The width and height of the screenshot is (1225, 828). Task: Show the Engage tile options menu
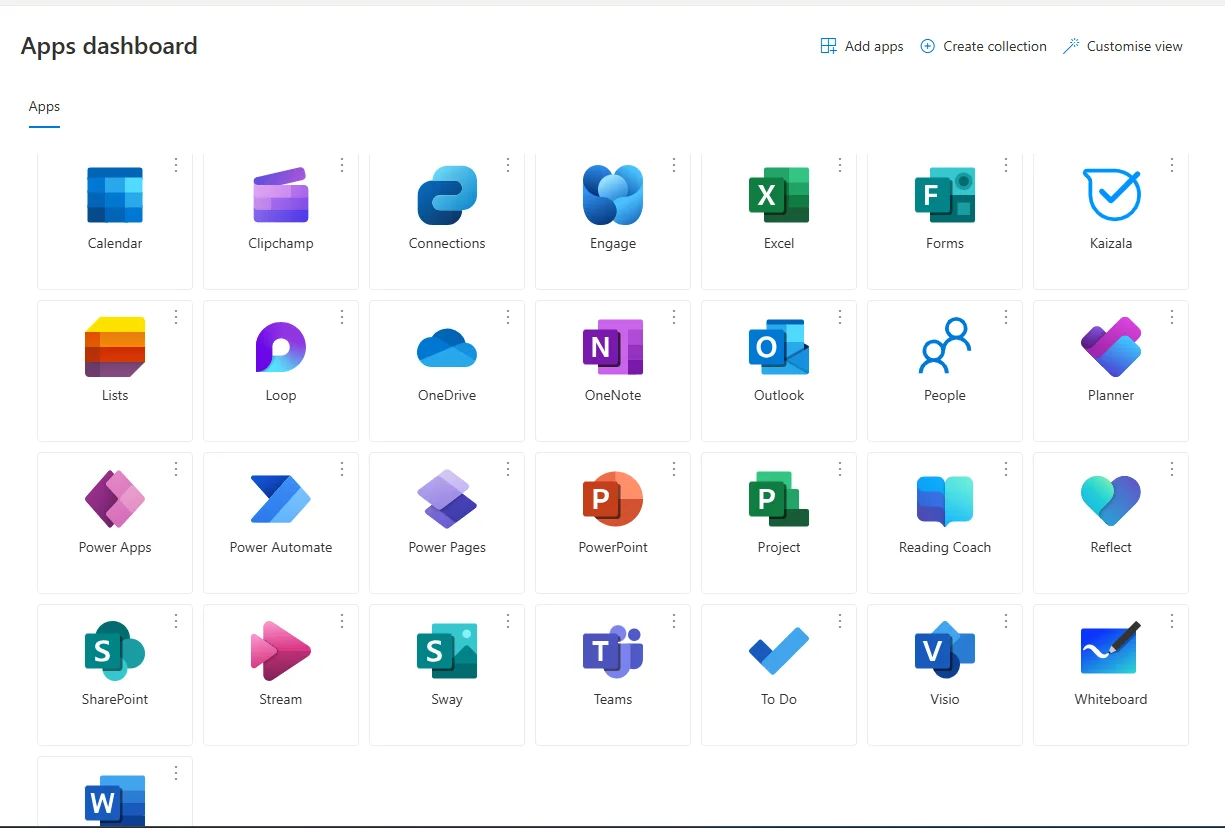674,165
